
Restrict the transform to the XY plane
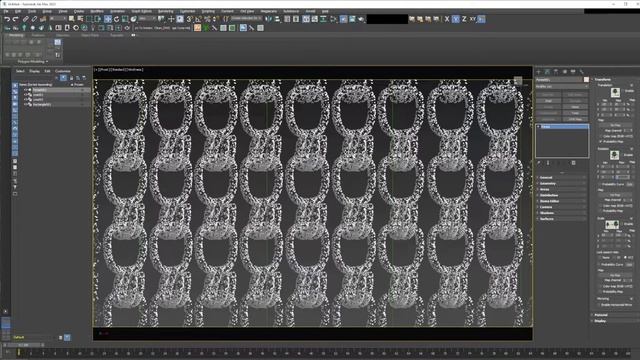(473, 19)
